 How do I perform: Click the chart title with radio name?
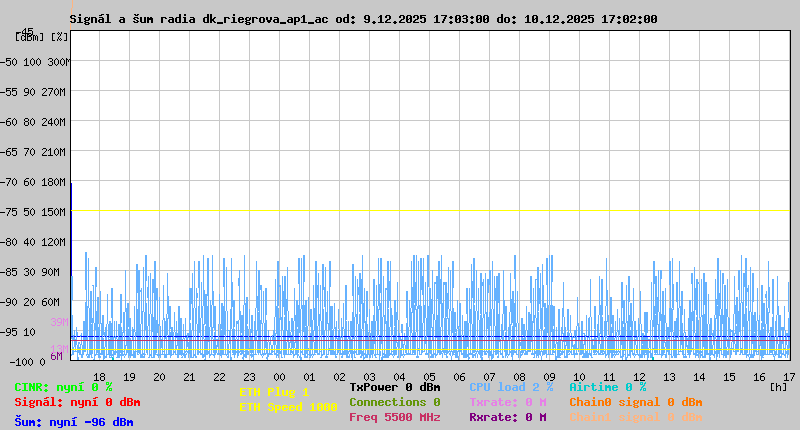[364, 19]
